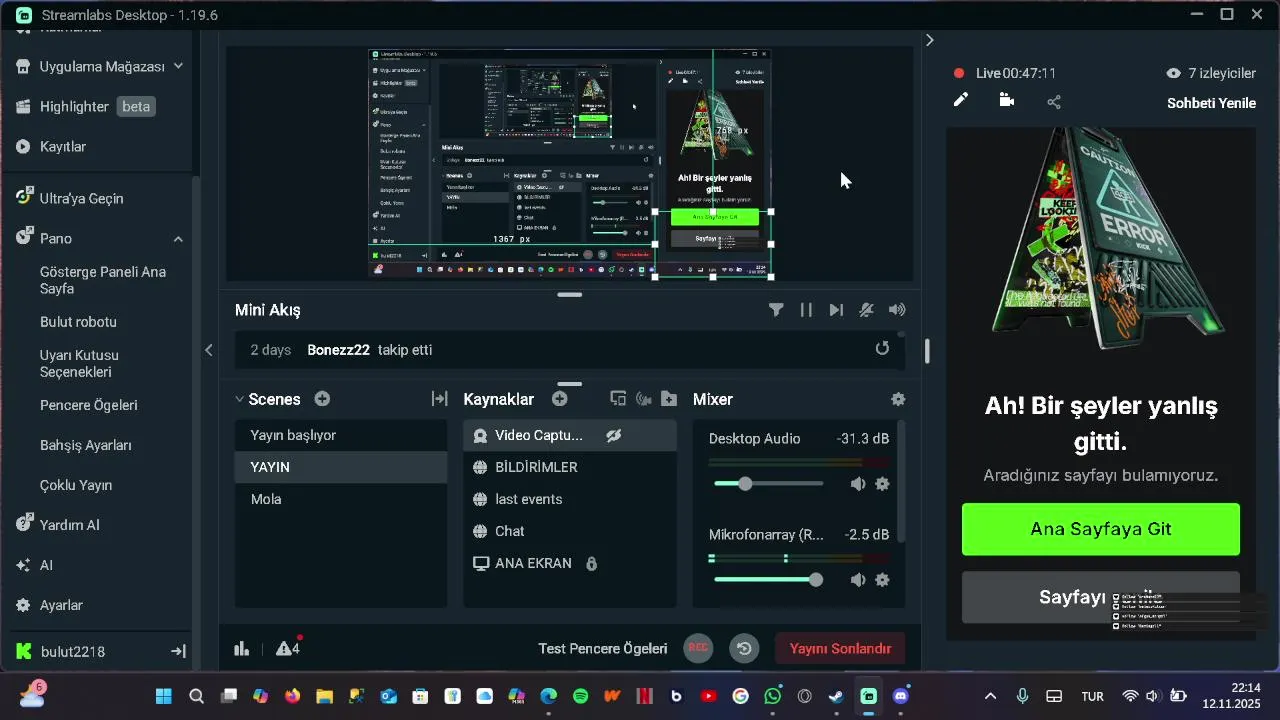Open scene transitions icon
This screenshot has width=1280, height=720.
click(x=439, y=398)
